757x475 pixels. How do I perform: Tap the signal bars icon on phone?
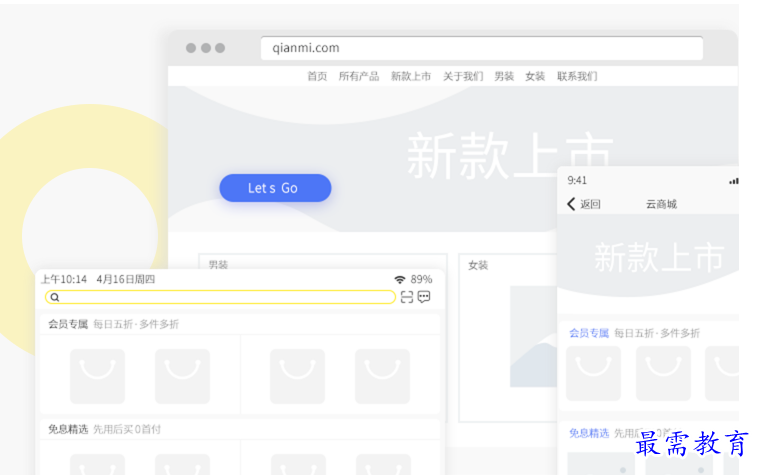click(734, 182)
